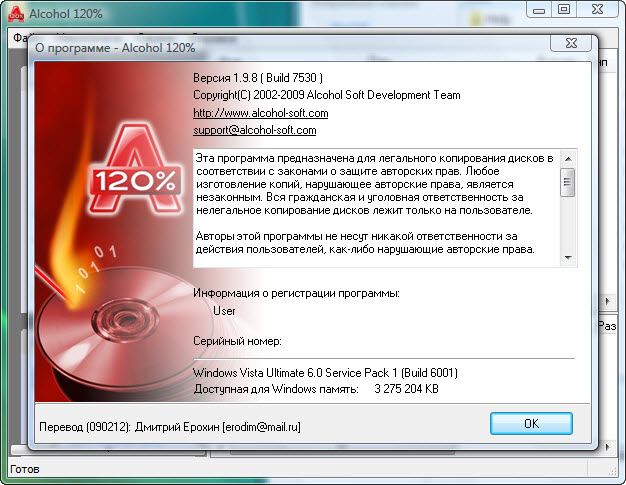Viewport: 626px width, 485px height.
Task: Open the support@alcohol-soft.com email link
Action: [255, 130]
